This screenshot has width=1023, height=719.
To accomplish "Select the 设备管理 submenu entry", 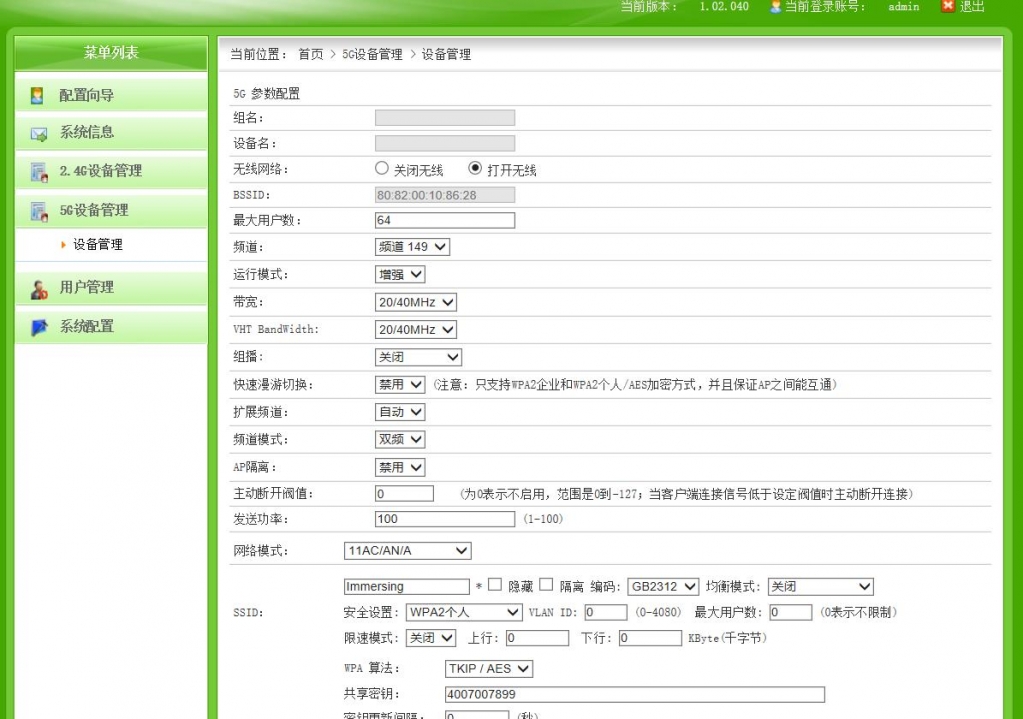I will (x=98, y=245).
